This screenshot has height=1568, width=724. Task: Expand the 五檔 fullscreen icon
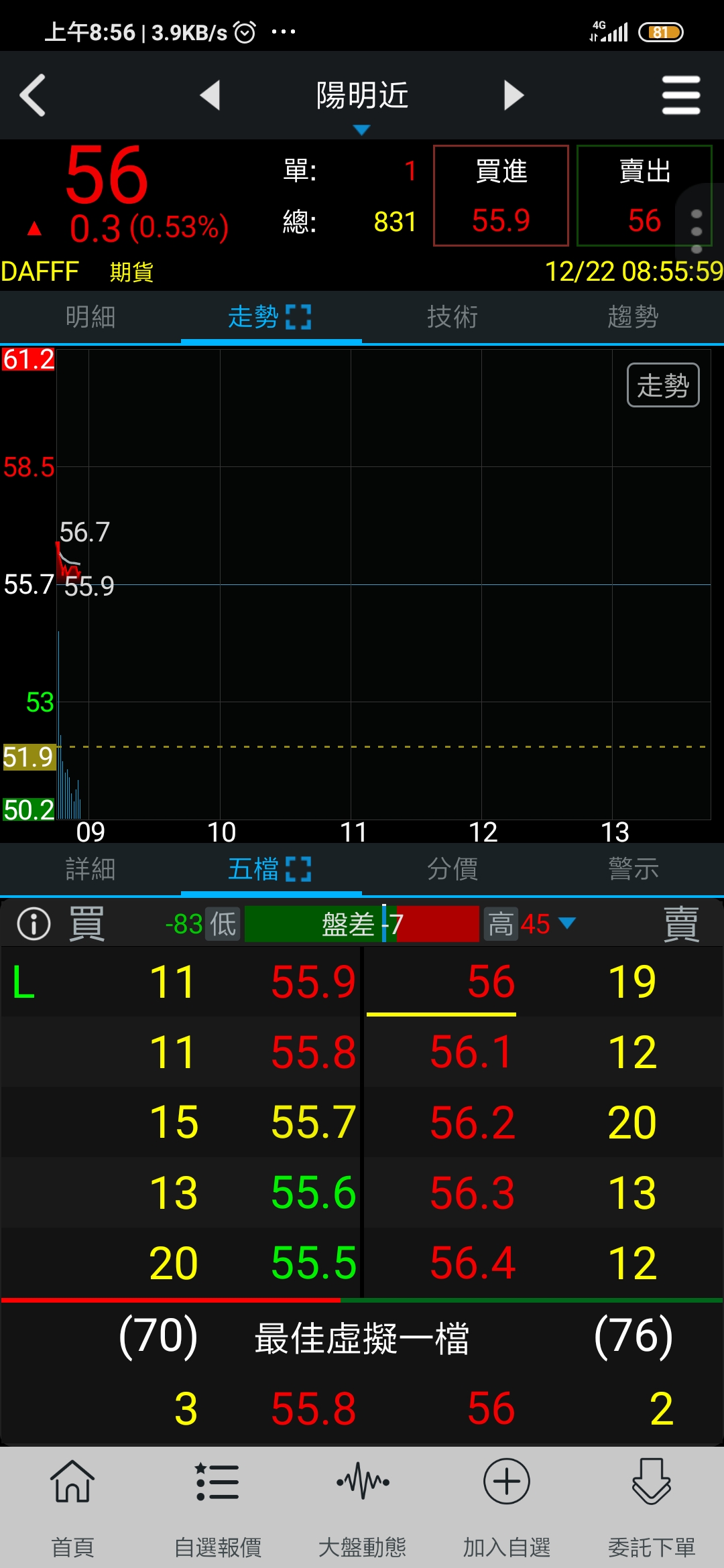pyautogui.click(x=298, y=869)
